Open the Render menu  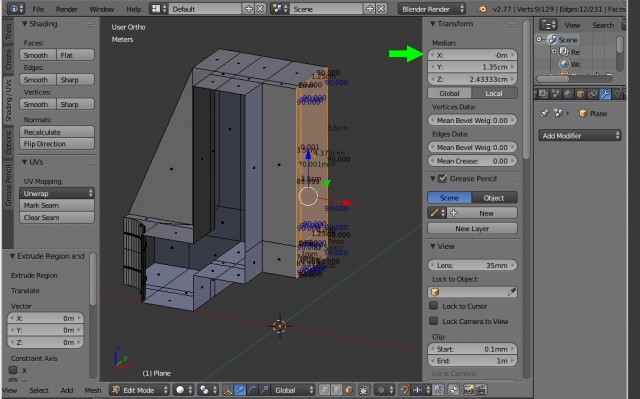[x=67, y=9]
